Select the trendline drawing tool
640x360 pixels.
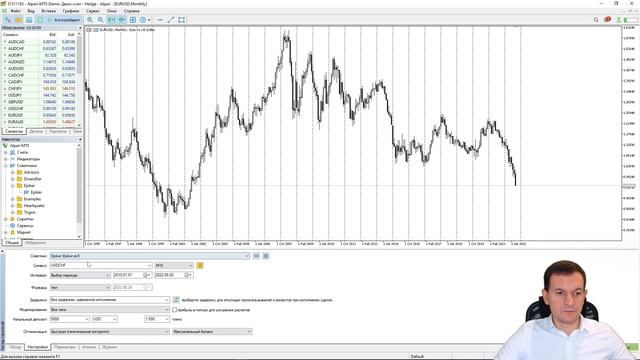pyautogui.click(x=171, y=20)
